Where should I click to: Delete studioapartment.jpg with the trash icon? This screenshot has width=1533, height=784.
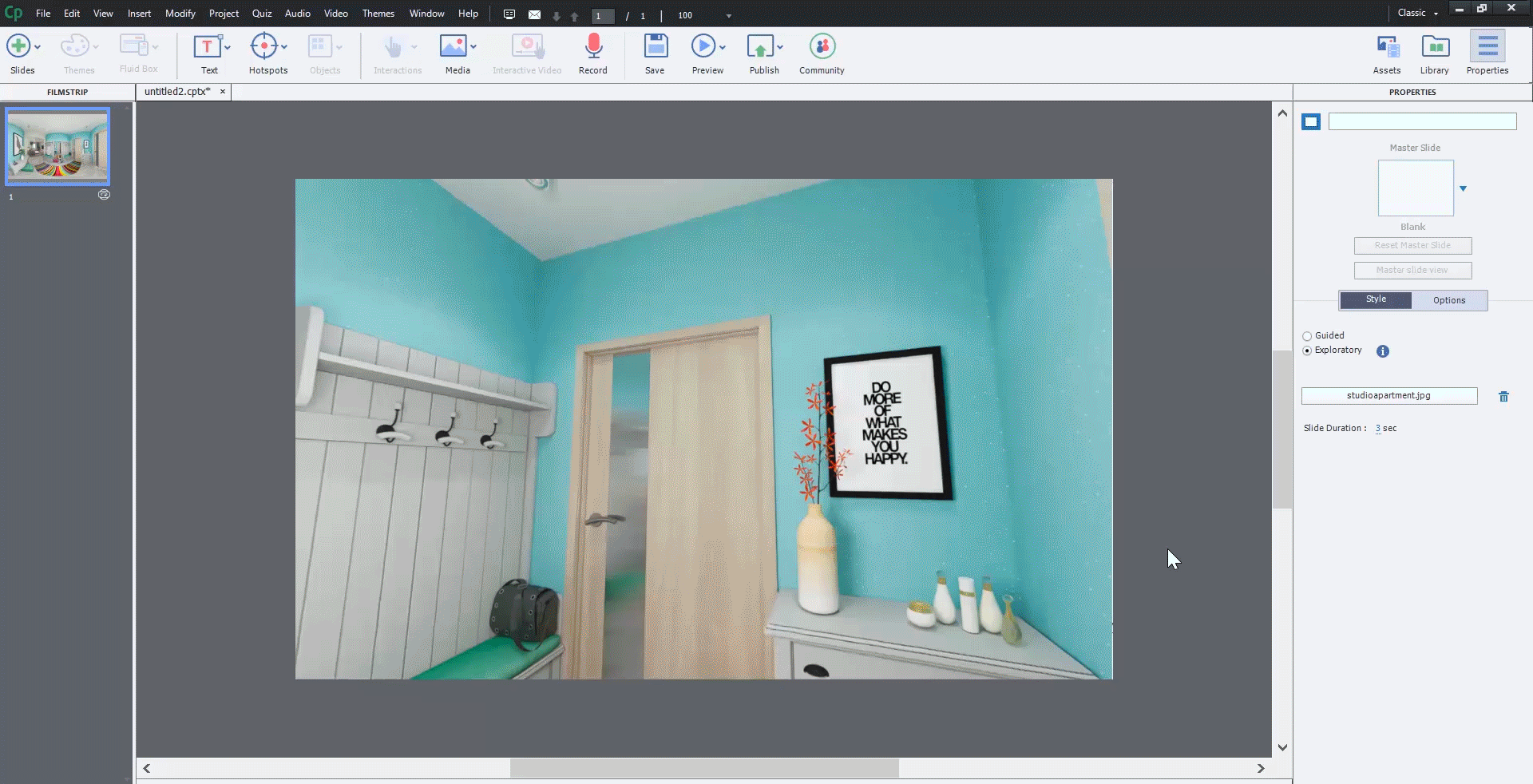point(1503,397)
